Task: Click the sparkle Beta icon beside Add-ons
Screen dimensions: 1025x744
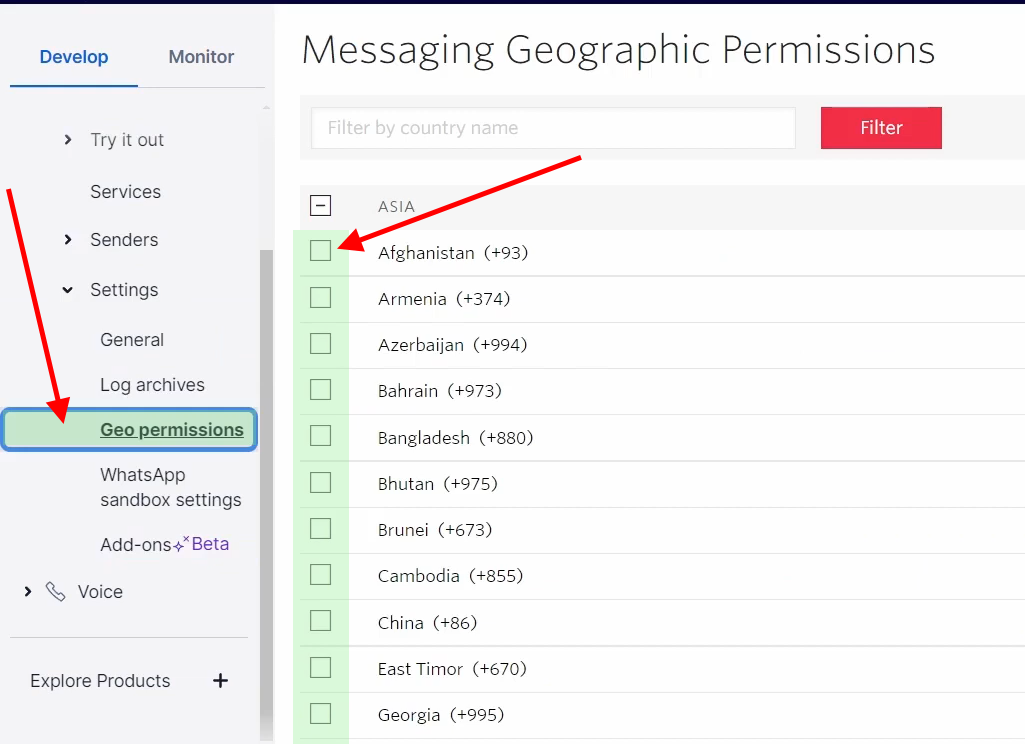Action: coord(180,546)
